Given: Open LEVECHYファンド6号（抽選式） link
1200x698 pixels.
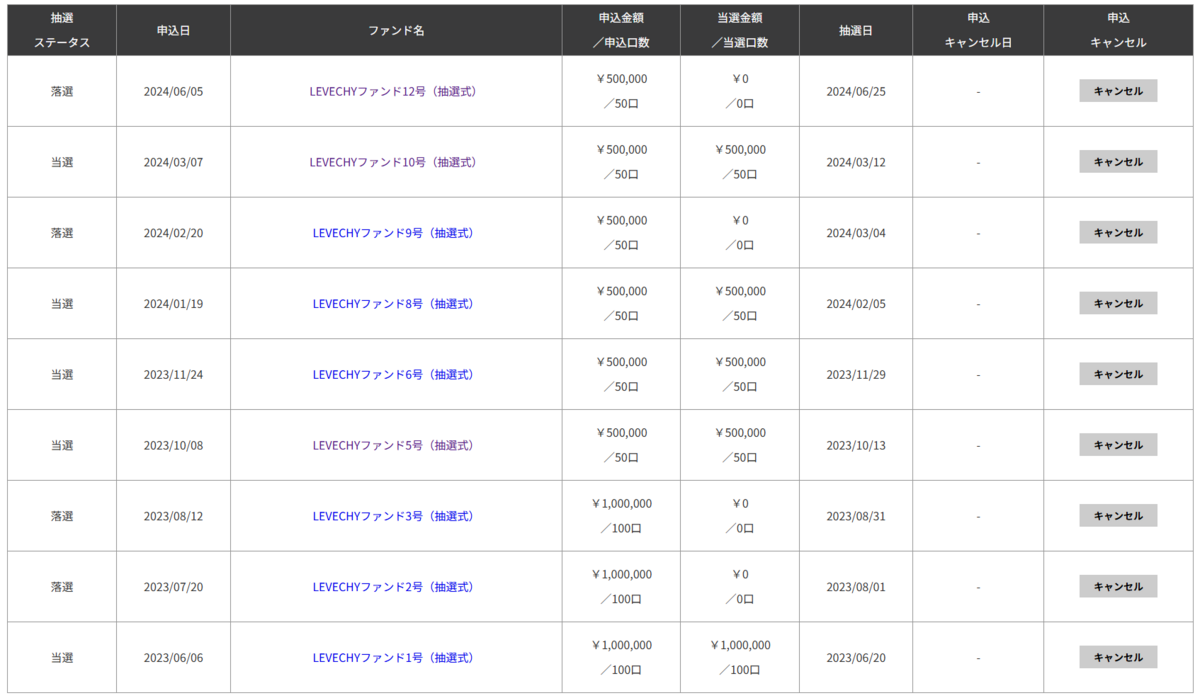Looking at the screenshot, I should 392,375.
